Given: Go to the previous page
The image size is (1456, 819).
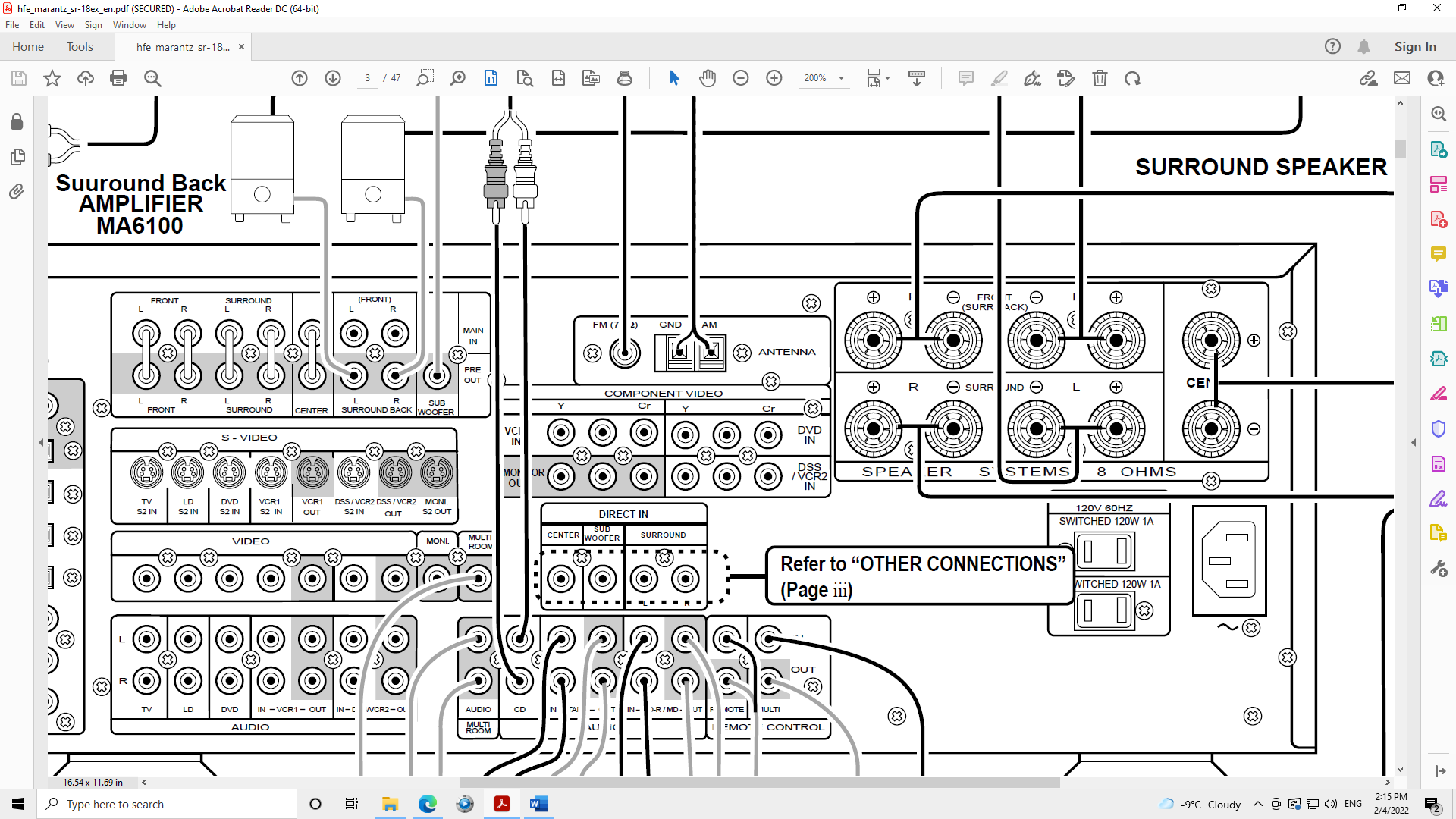Looking at the screenshot, I should [x=300, y=78].
